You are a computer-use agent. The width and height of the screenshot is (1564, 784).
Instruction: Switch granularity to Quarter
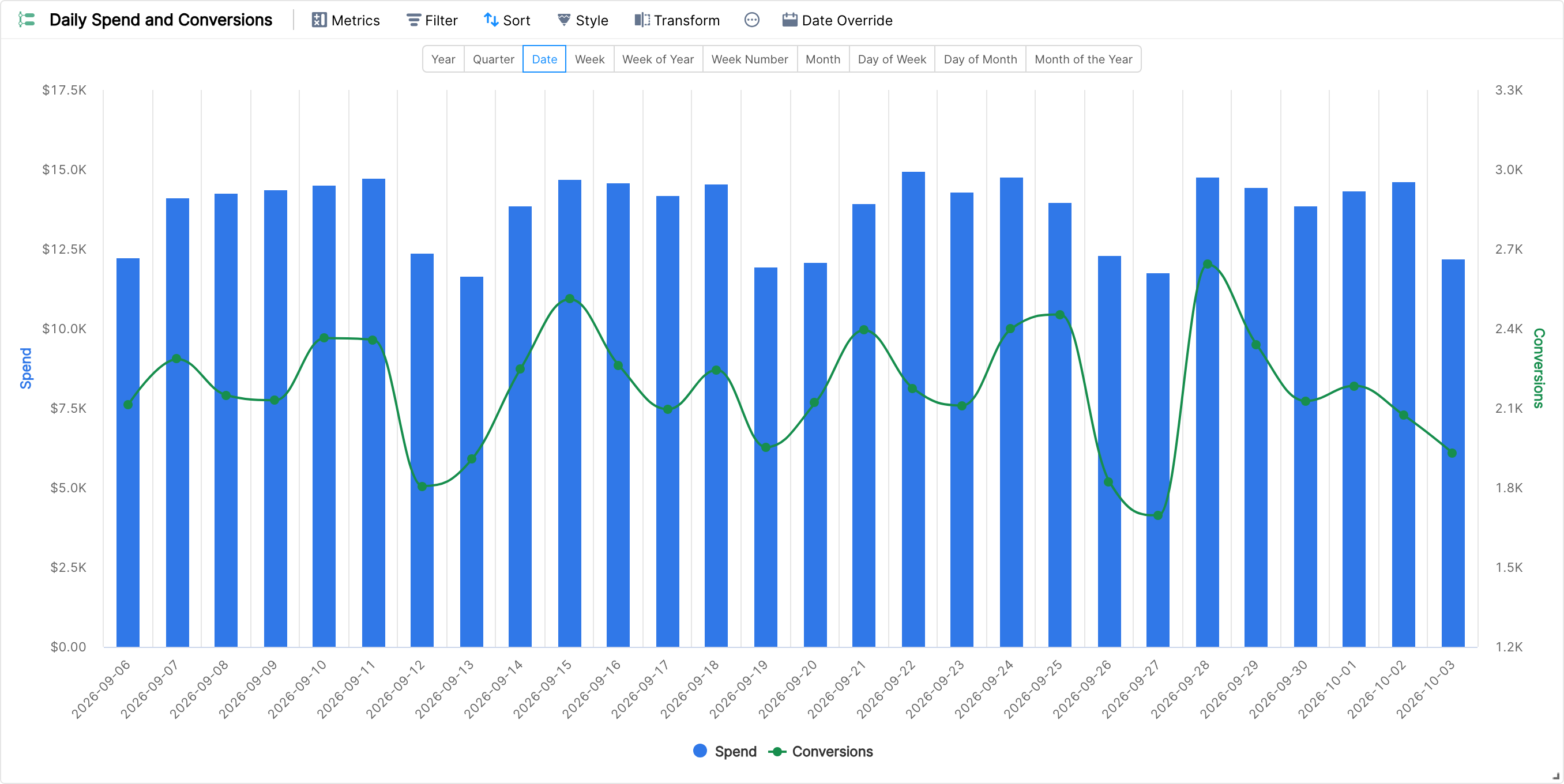[x=493, y=59]
